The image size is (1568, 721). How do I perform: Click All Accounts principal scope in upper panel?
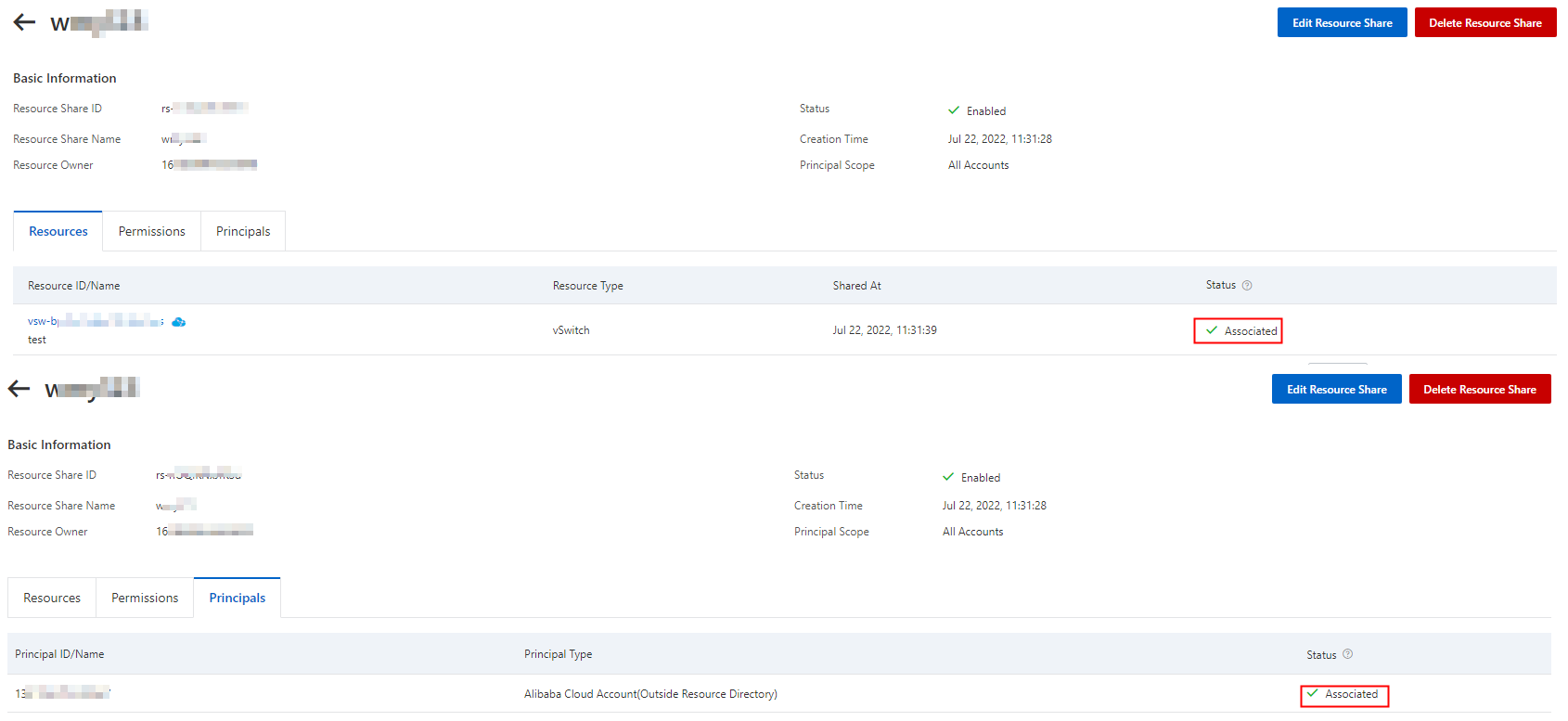[x=978, y=165]
